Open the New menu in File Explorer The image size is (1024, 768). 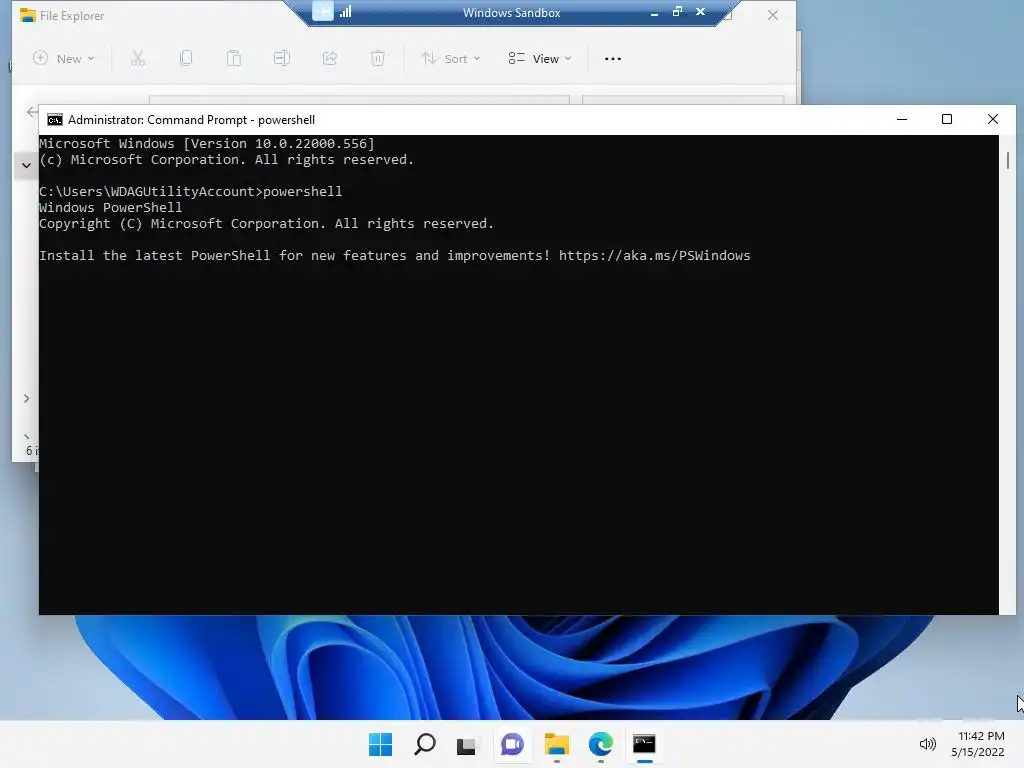[63, 59]
